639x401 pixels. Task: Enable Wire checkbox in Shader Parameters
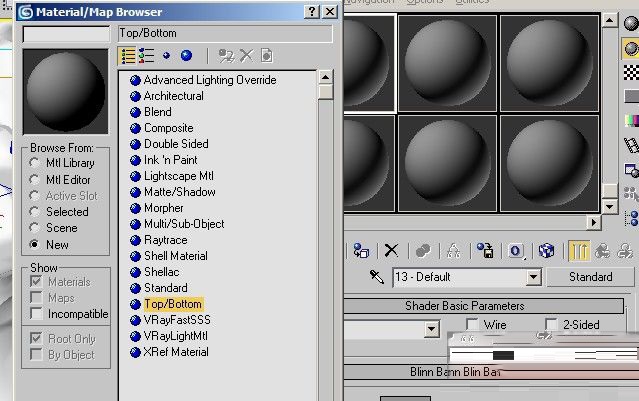[x=472, y=325]
